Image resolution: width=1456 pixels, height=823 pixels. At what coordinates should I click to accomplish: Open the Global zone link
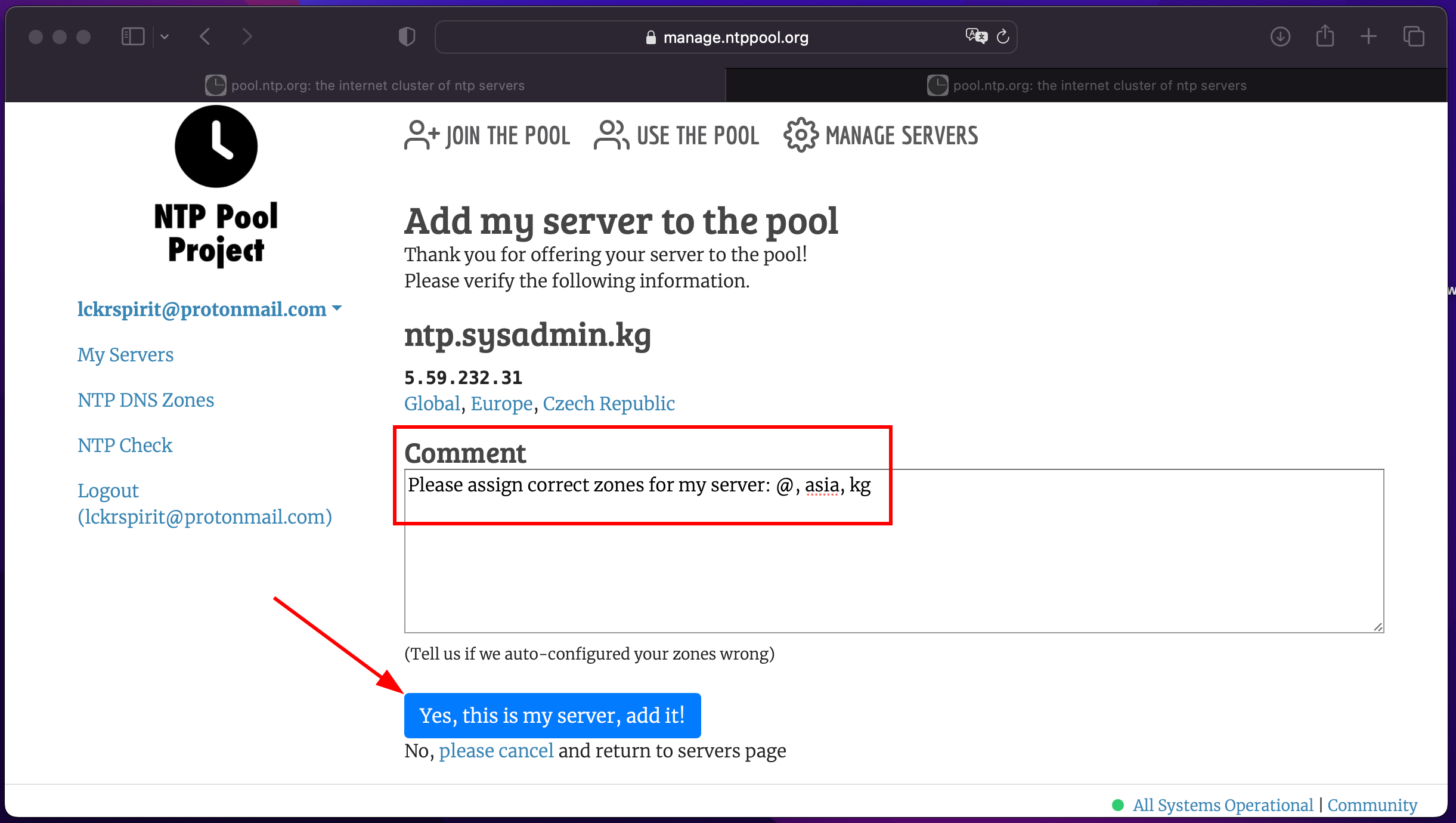(432, 404)
